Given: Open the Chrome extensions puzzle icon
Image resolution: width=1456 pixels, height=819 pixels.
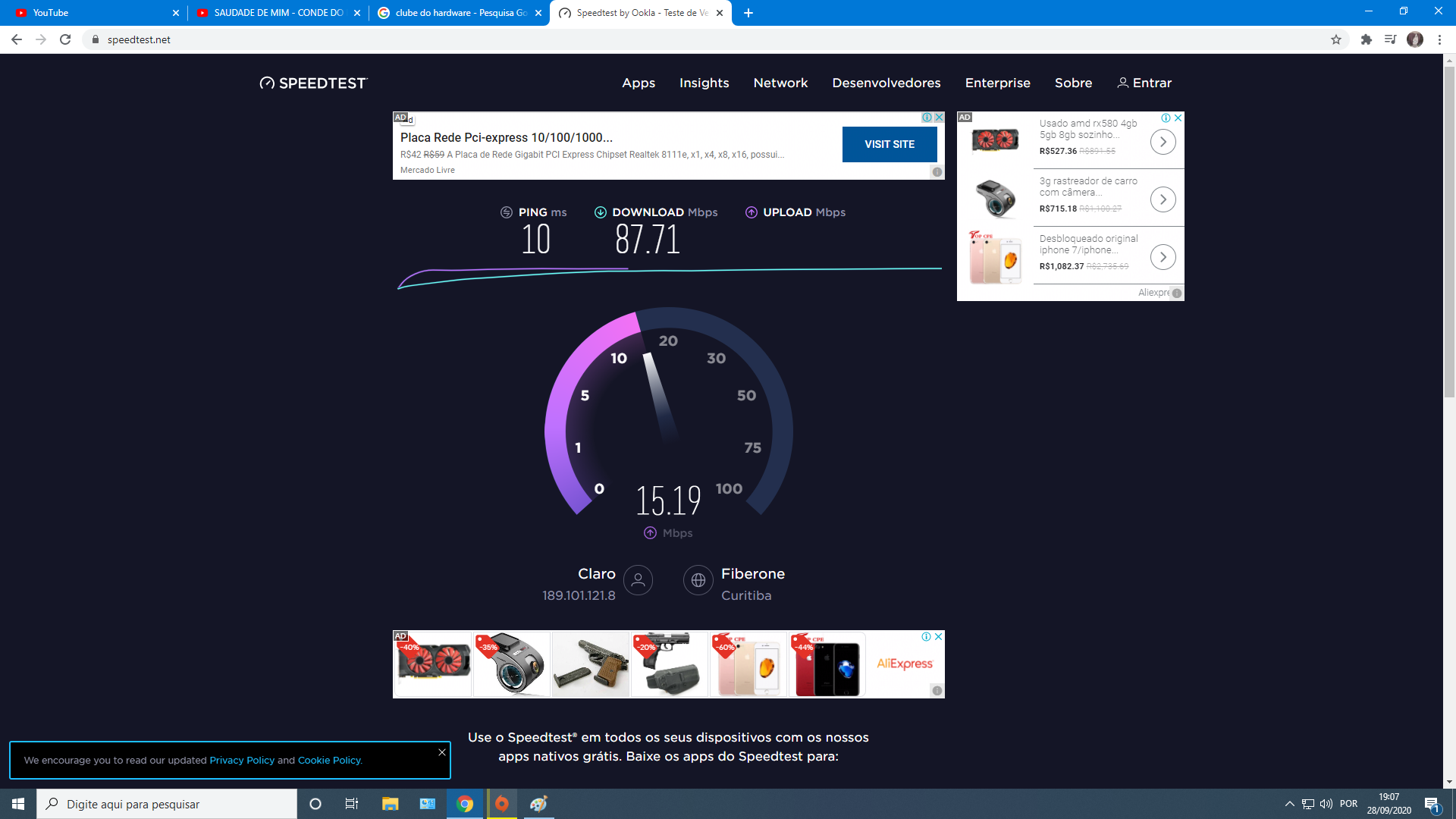Looking at the screenshot, I should pos(1367,39).
